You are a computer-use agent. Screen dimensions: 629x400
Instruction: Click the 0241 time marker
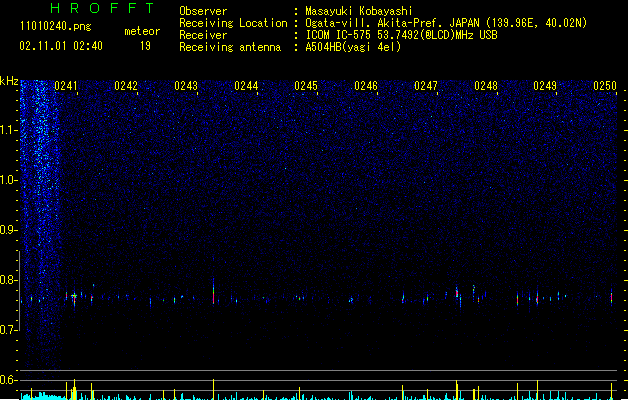[x=66, y=86]
